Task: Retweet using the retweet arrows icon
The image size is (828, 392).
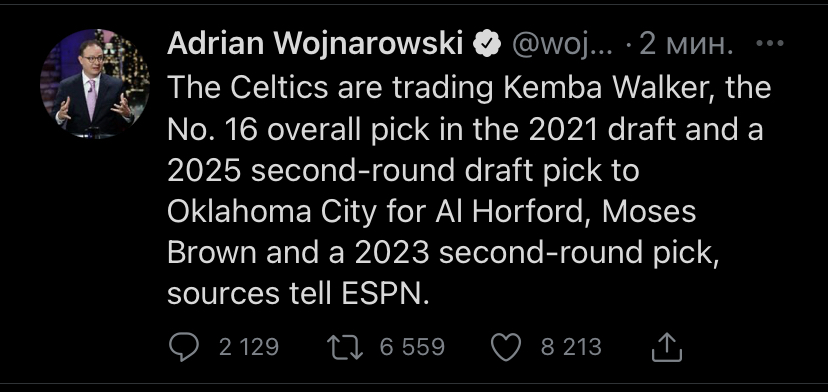Action: coord(345,348)
